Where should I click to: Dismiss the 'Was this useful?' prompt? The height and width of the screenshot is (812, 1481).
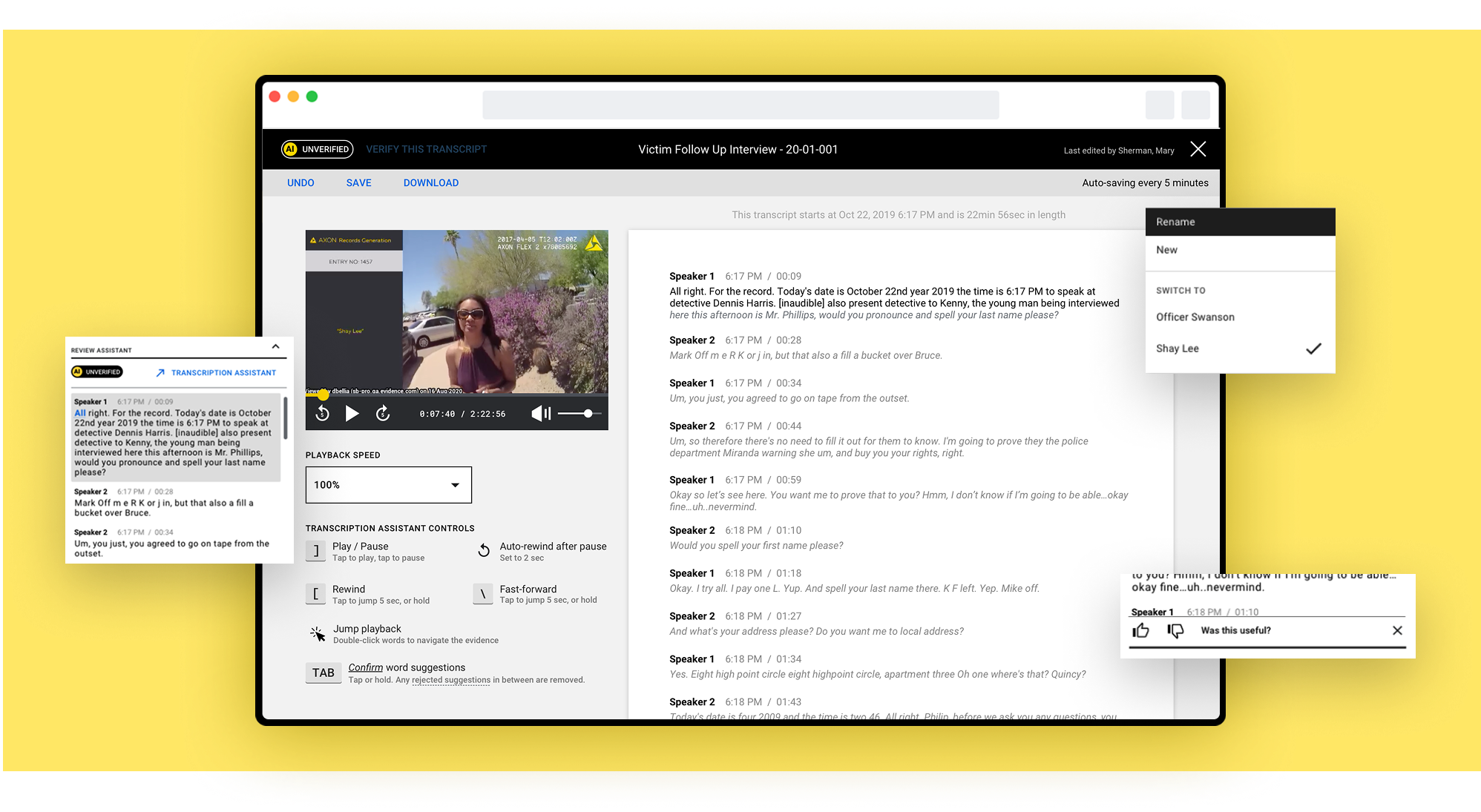click(1397, 630)
